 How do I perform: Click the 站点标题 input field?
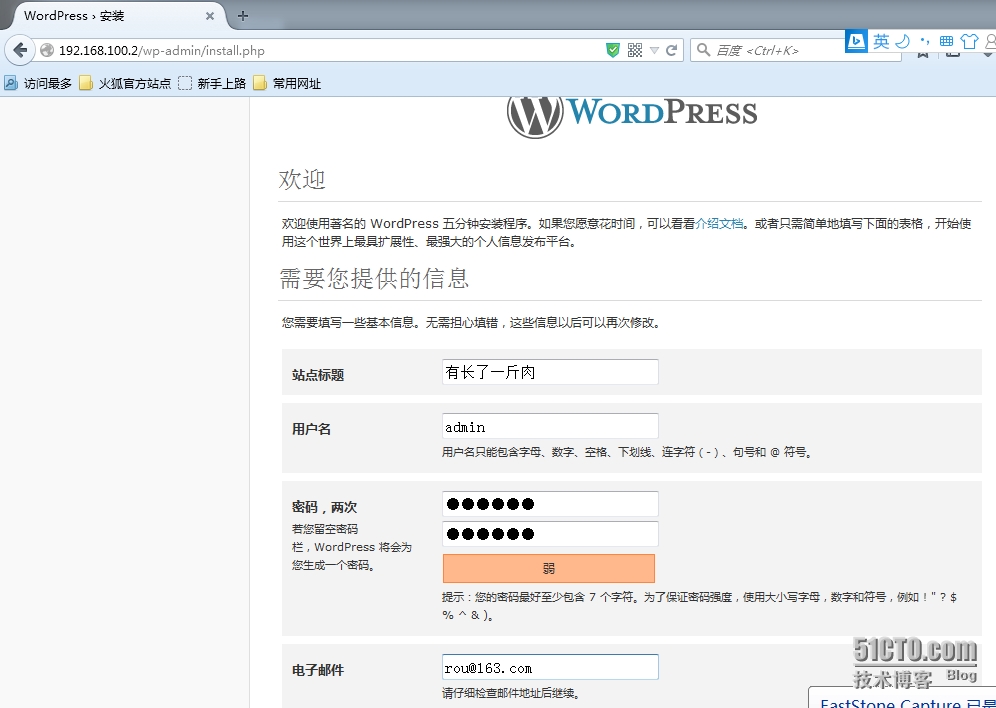click(x=550, y=372)
